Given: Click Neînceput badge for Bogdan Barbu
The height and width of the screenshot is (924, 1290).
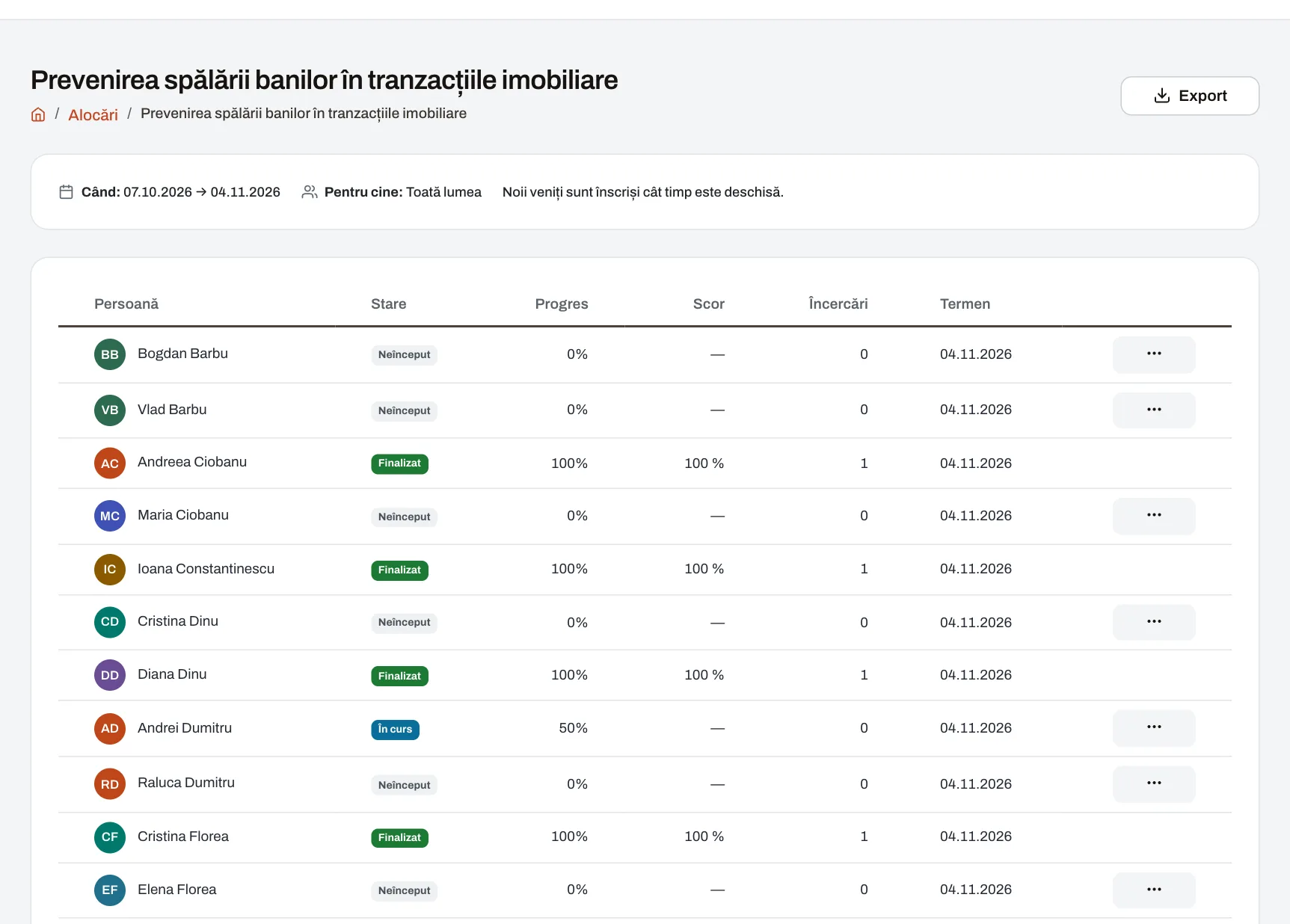Looking at the screenshot, I should [x=404, y=355].
